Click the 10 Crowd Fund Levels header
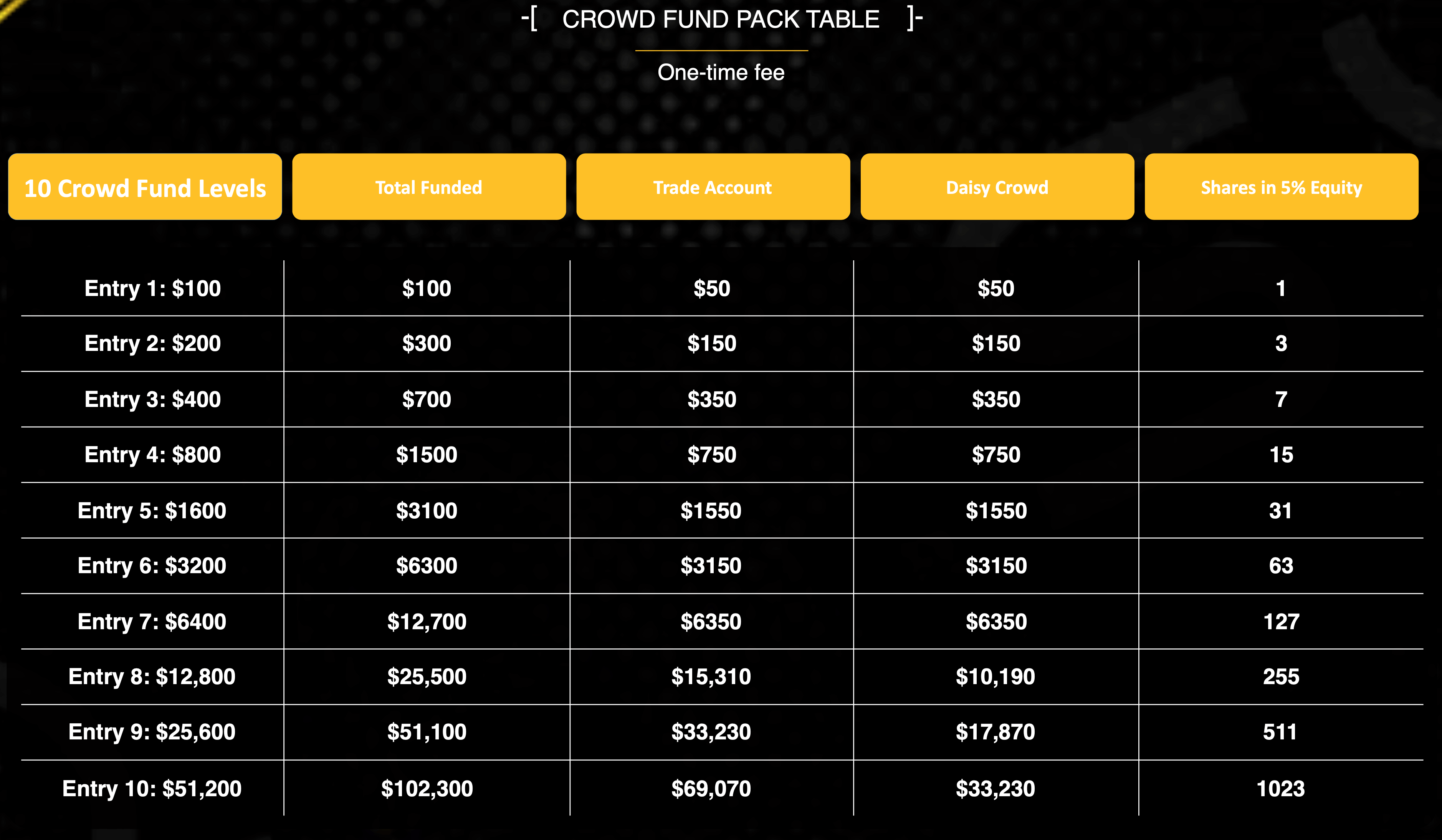Viewport: 1442px width, 840px height. [145, 187]
